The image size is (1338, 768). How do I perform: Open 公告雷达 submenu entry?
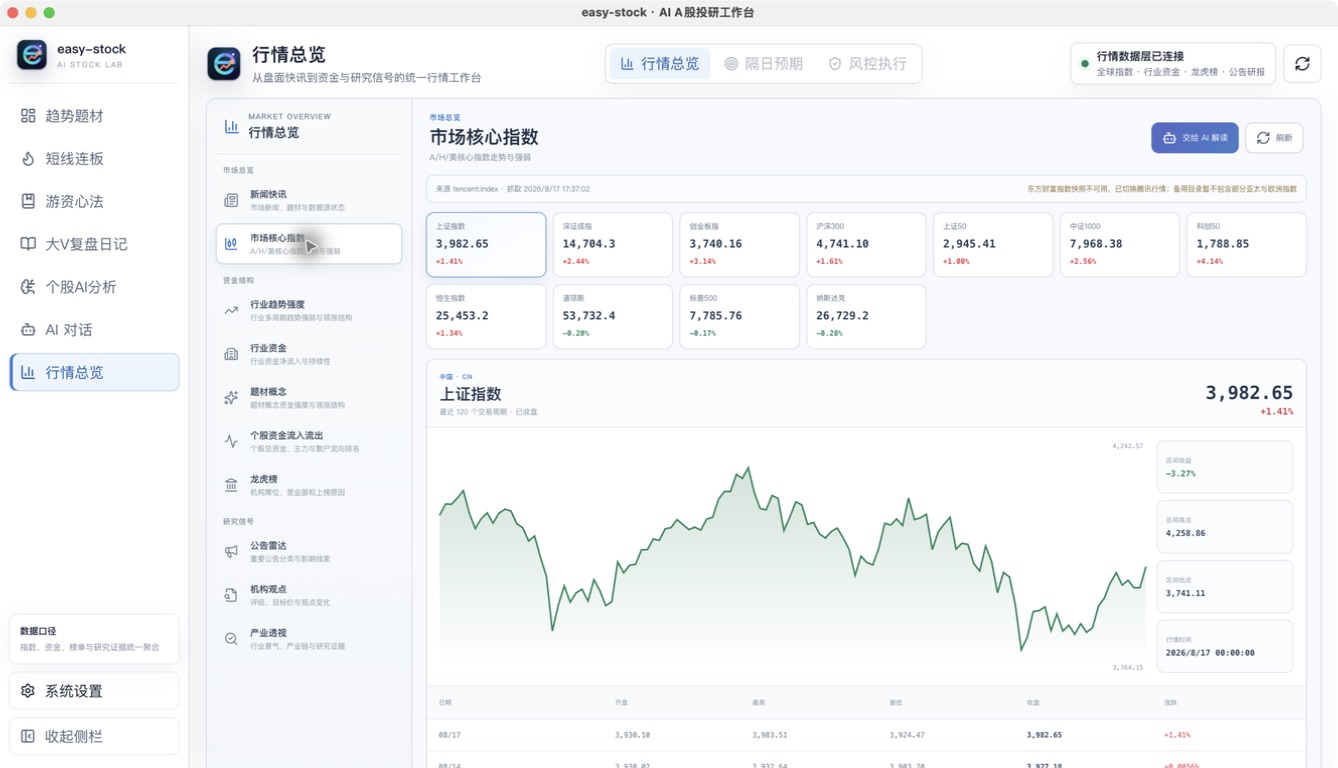[x=309, y=551]
